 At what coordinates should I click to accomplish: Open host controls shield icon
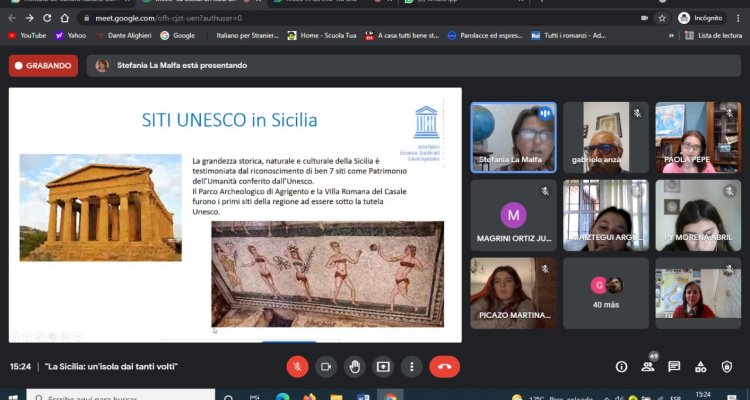[727, 367]
